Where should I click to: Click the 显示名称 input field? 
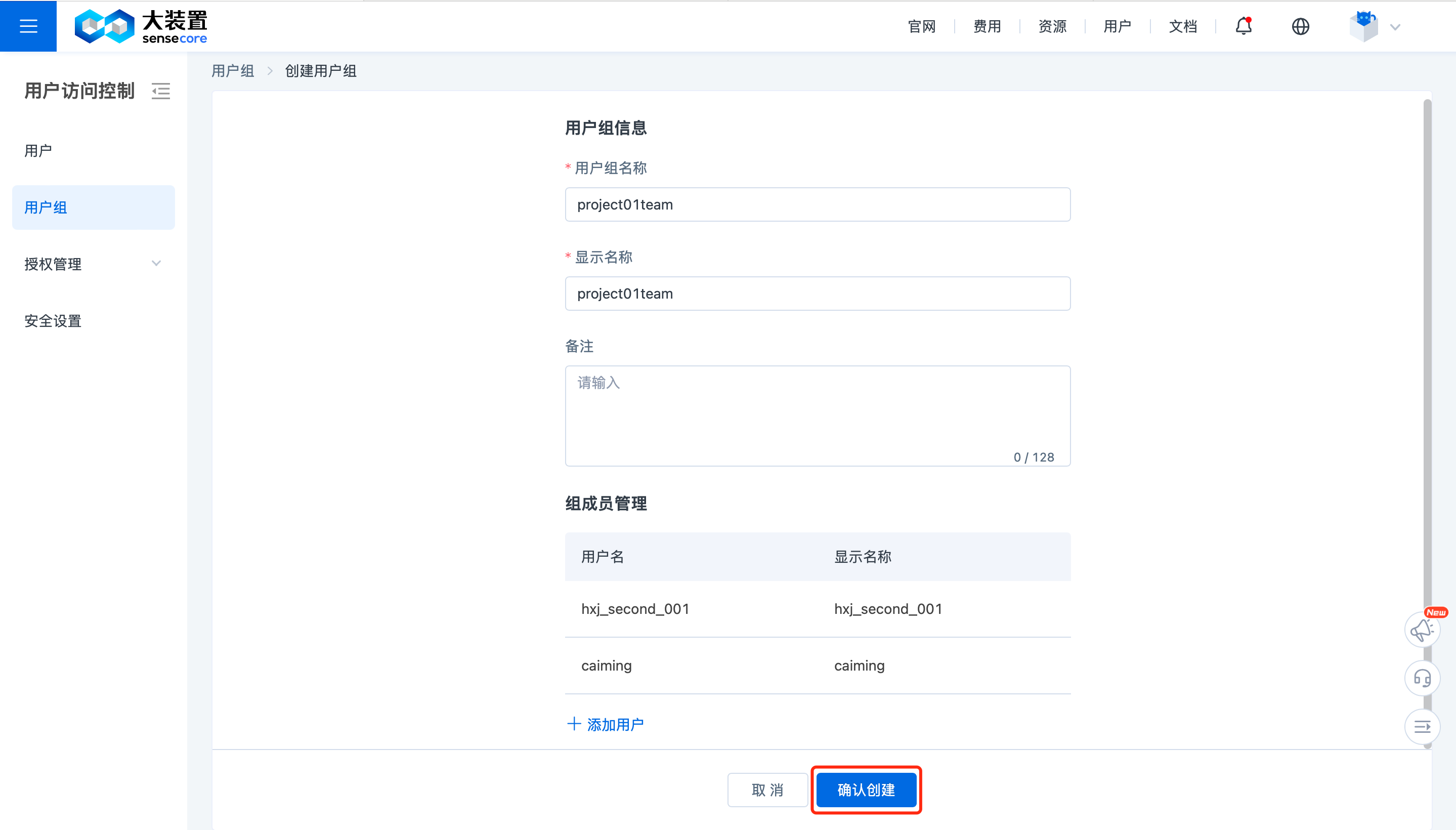817,294
